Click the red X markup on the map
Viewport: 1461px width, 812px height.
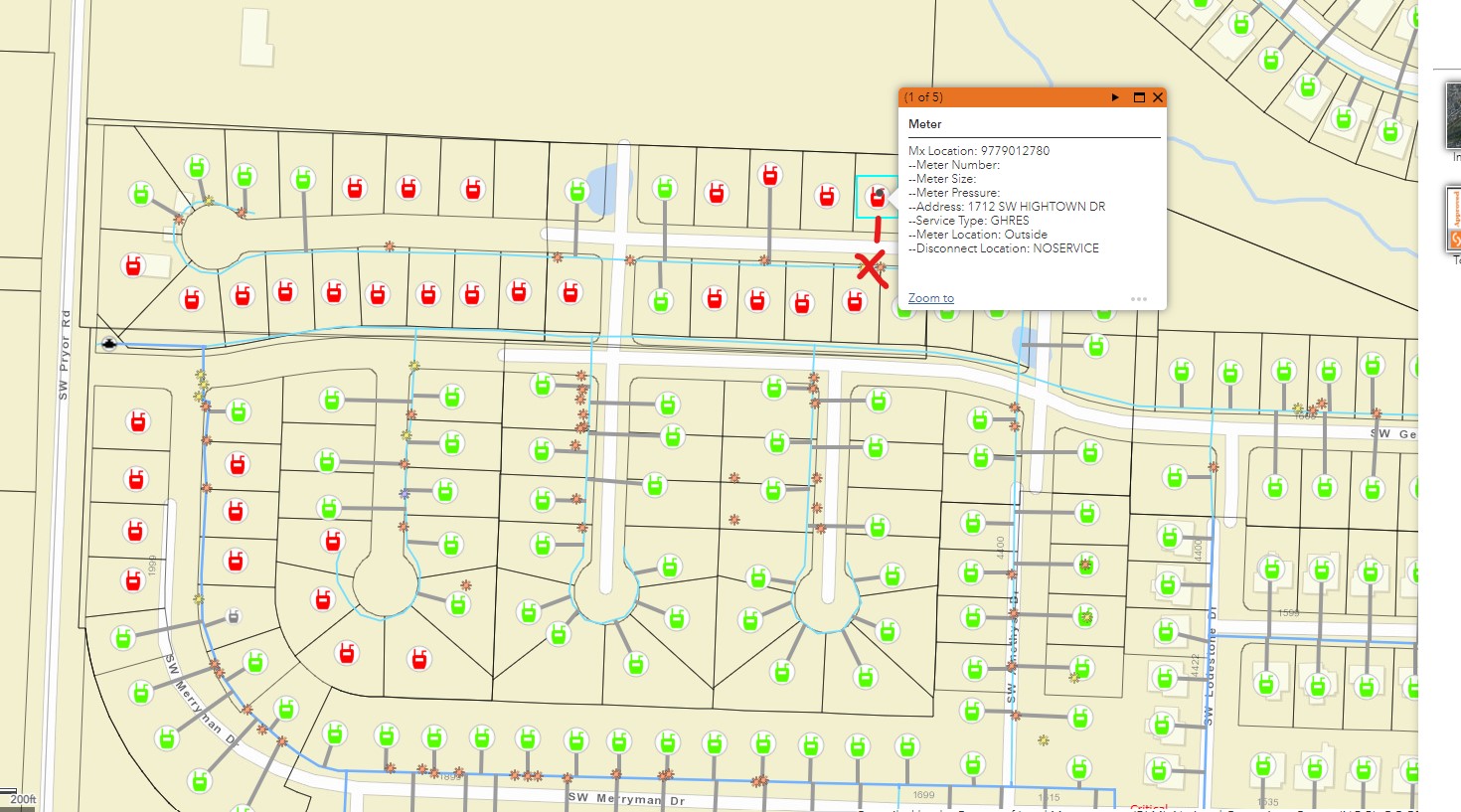tap(872, 267)
